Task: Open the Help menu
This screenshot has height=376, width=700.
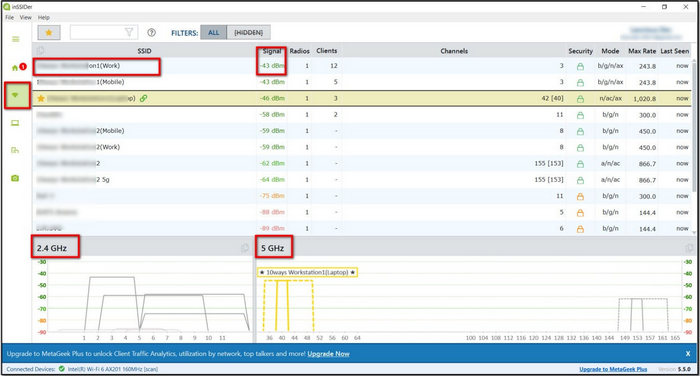Action: pos(43,17)
